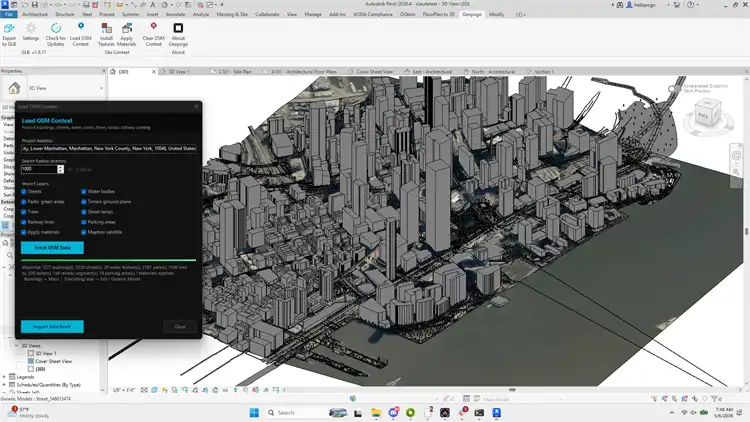Toggle Mapbox satellite checkbox
The height and width of the screenshot is (422, 750).
pyautogui.click(x=84, y=232)
